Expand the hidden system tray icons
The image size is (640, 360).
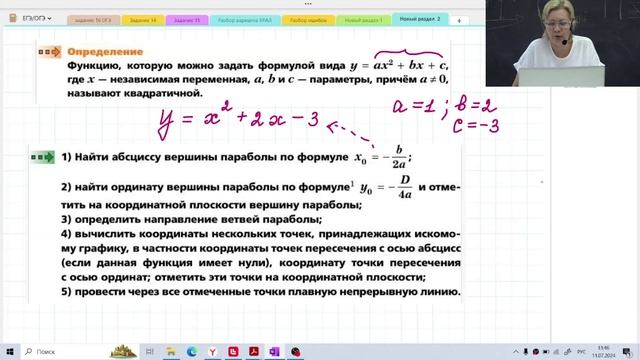(x=516, y=352)
